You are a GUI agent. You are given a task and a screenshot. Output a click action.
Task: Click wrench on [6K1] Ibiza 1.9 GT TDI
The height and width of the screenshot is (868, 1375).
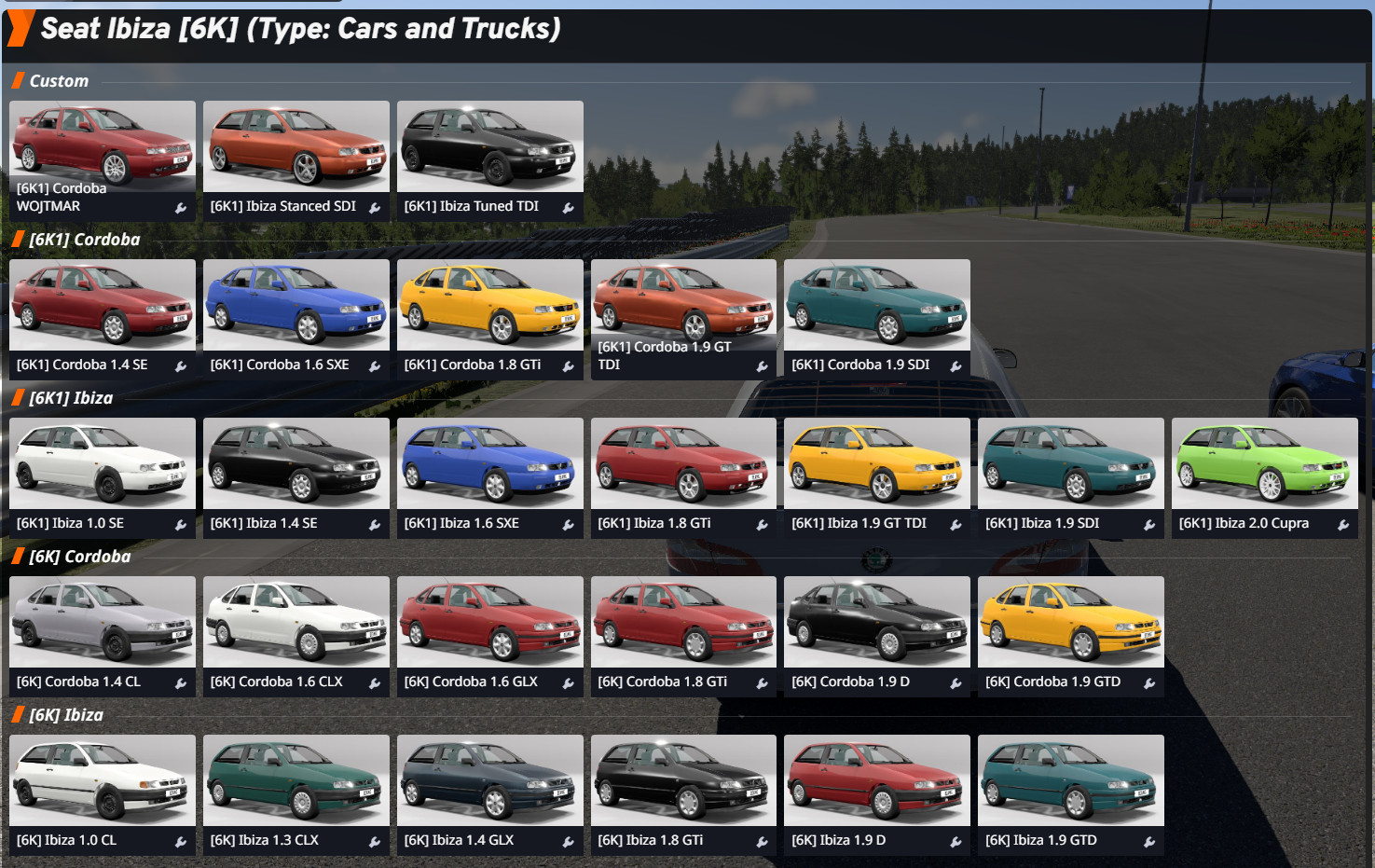[956, 525]
